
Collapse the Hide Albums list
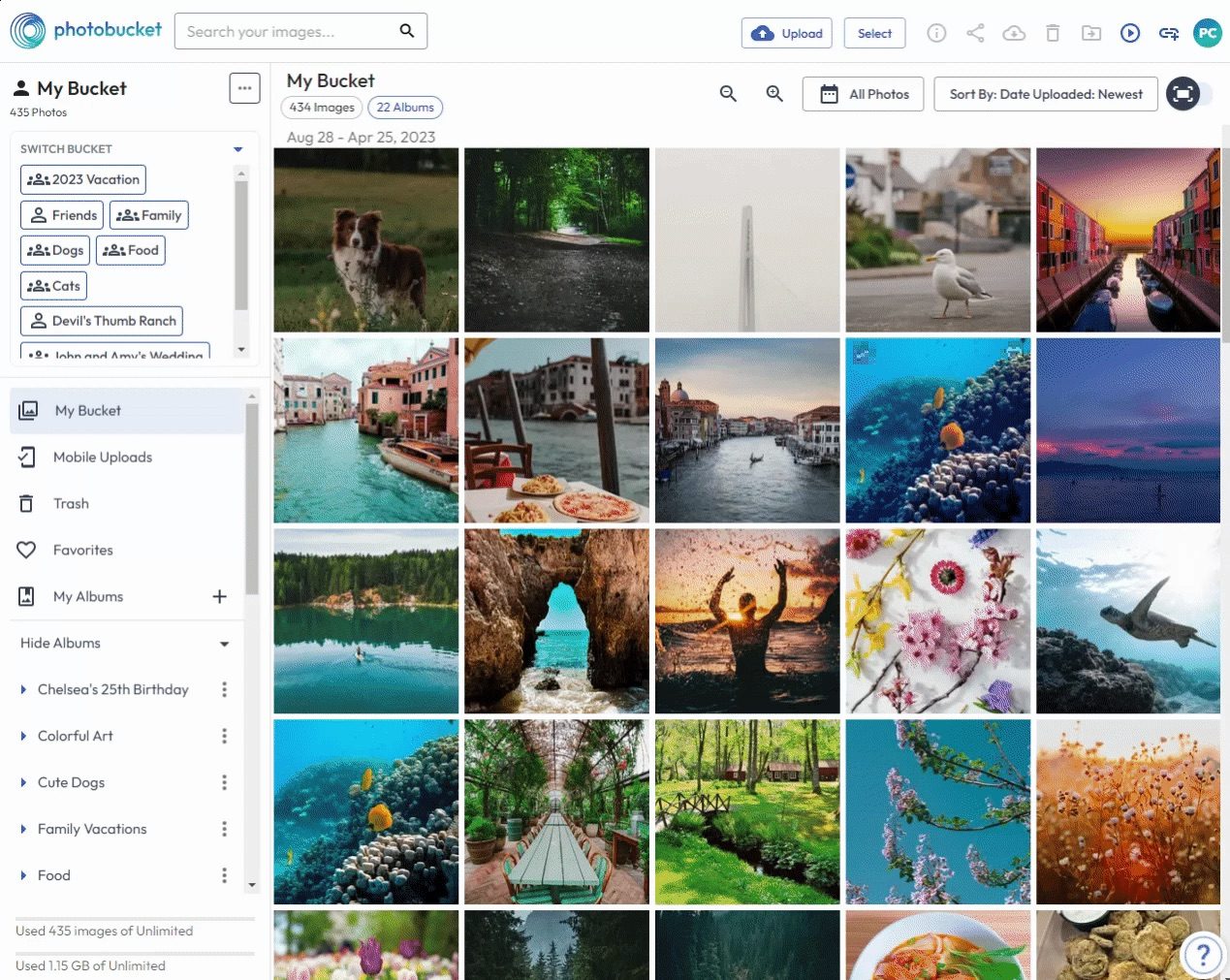click(x=224, y=644)
